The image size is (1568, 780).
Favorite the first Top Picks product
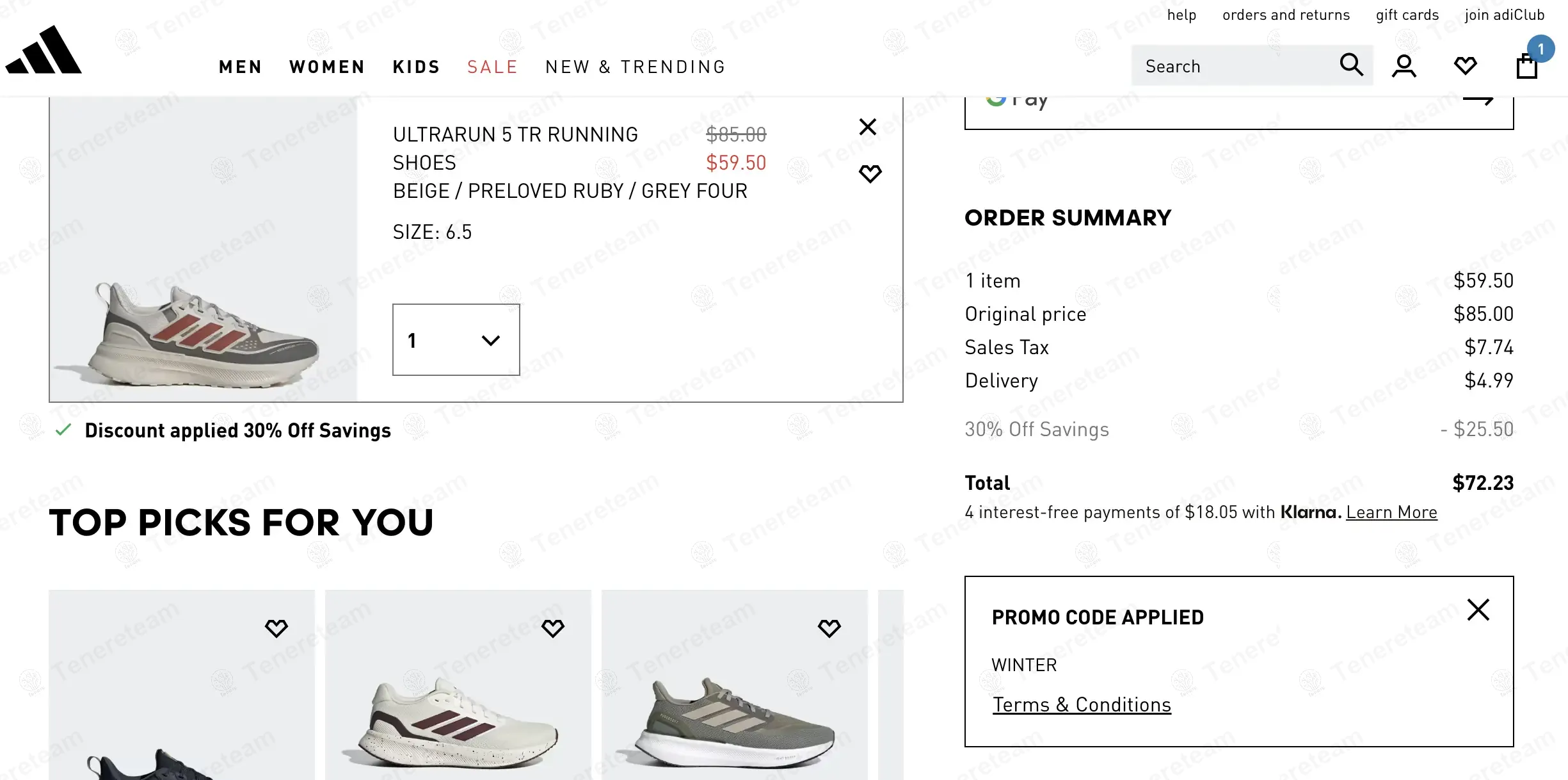(276, 628)
